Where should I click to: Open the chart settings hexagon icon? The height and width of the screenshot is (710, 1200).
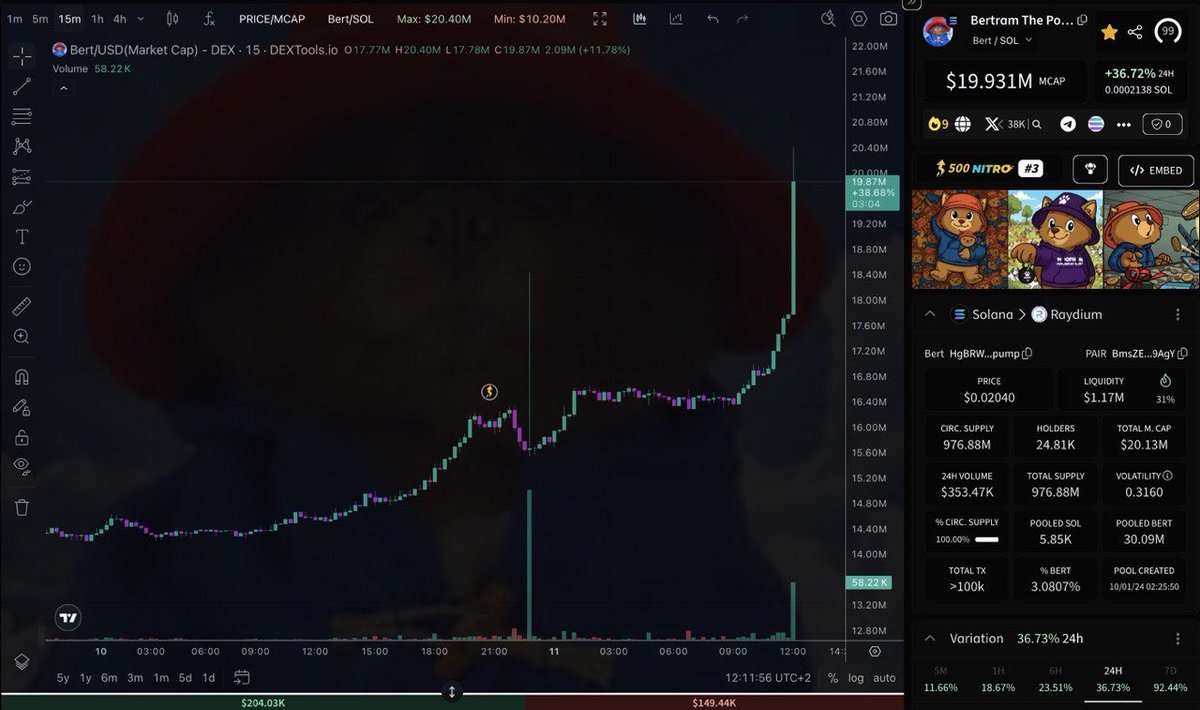click(859, 18)
